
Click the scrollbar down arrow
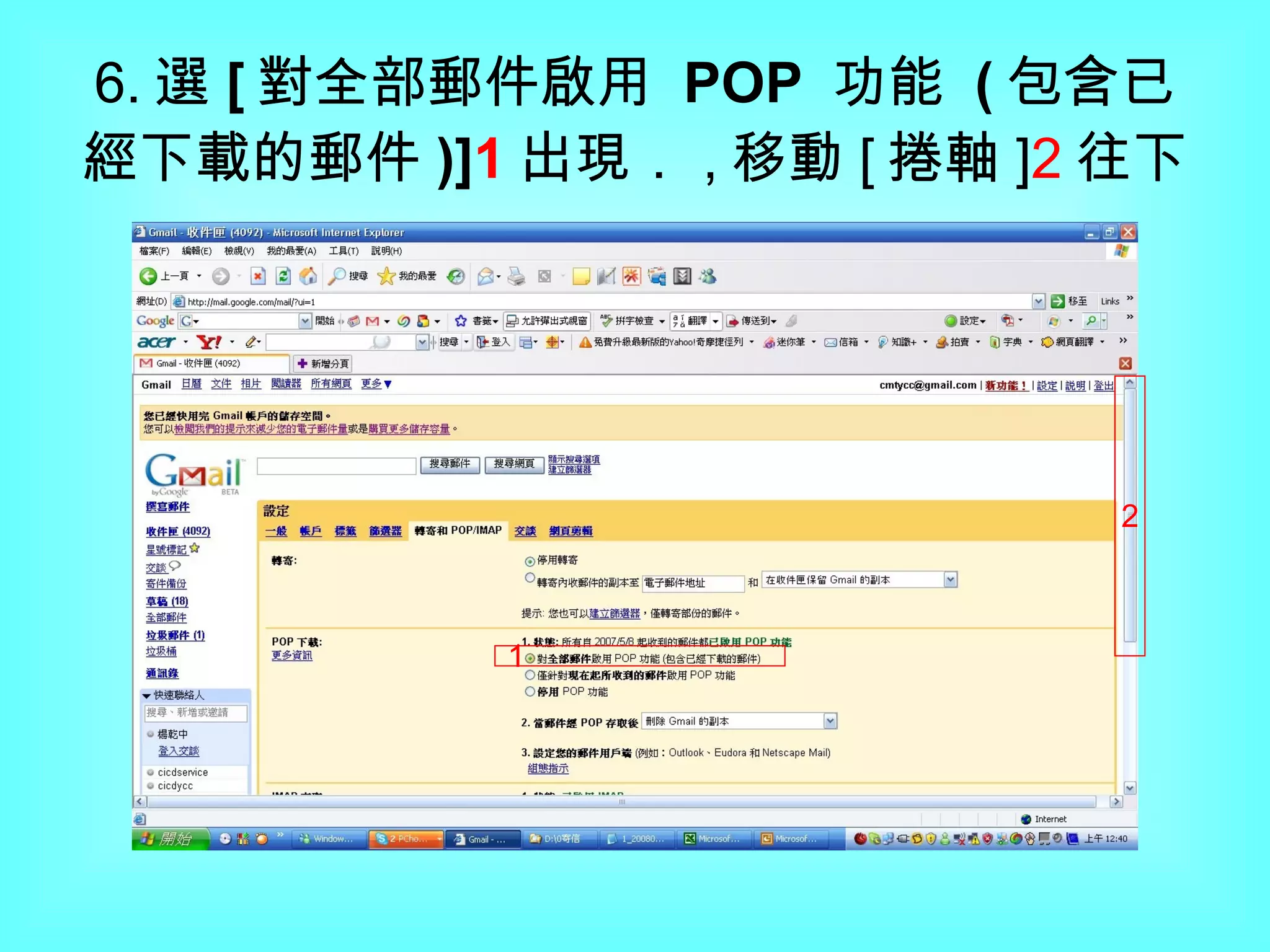click(x=1130, y=788)
